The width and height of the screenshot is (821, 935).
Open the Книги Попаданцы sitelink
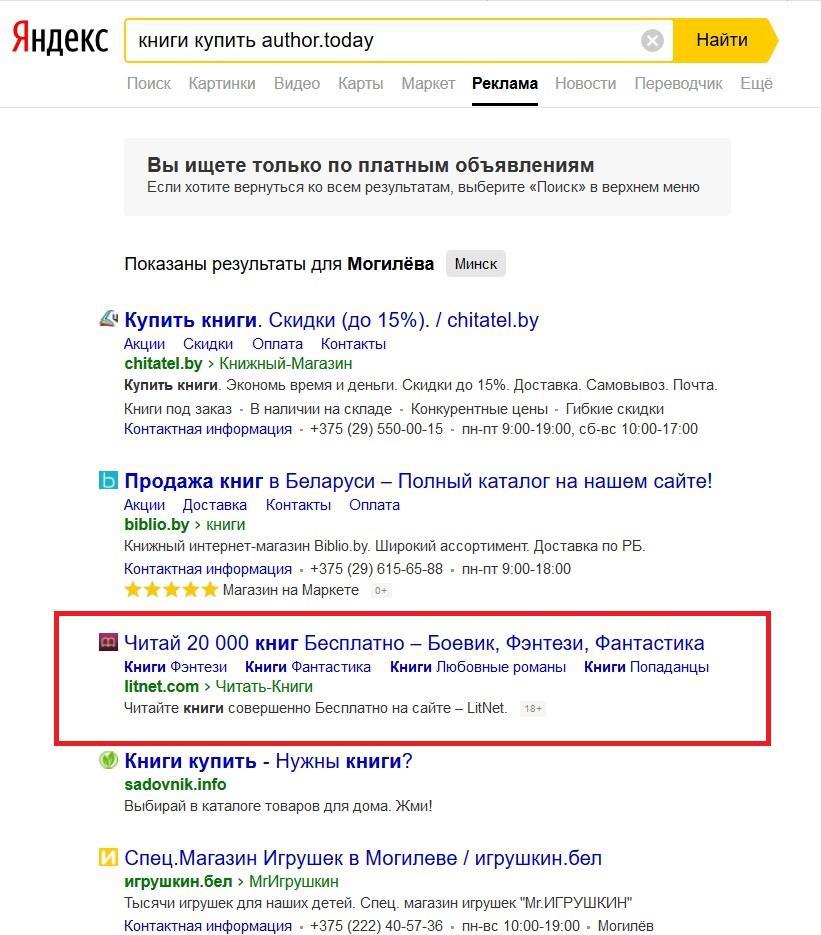(646, 666)
